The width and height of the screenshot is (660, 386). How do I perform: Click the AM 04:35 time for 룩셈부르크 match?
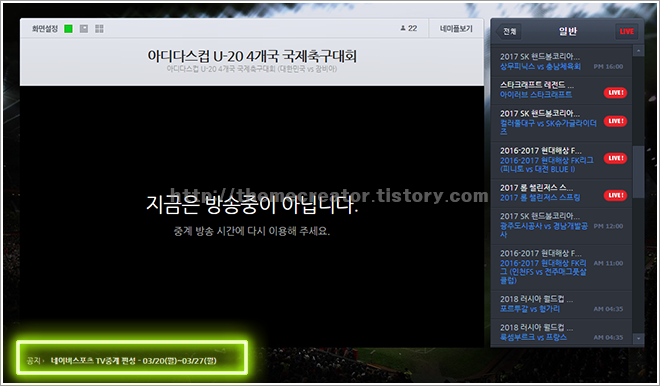(x=608, y=337)
